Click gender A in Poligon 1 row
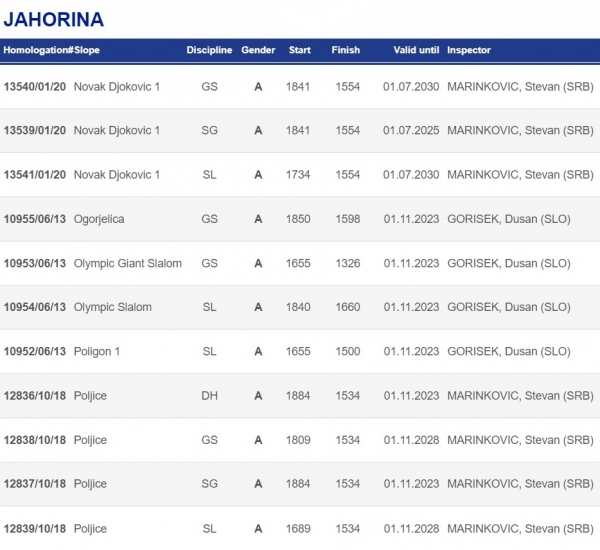 [x=258, y=352]
